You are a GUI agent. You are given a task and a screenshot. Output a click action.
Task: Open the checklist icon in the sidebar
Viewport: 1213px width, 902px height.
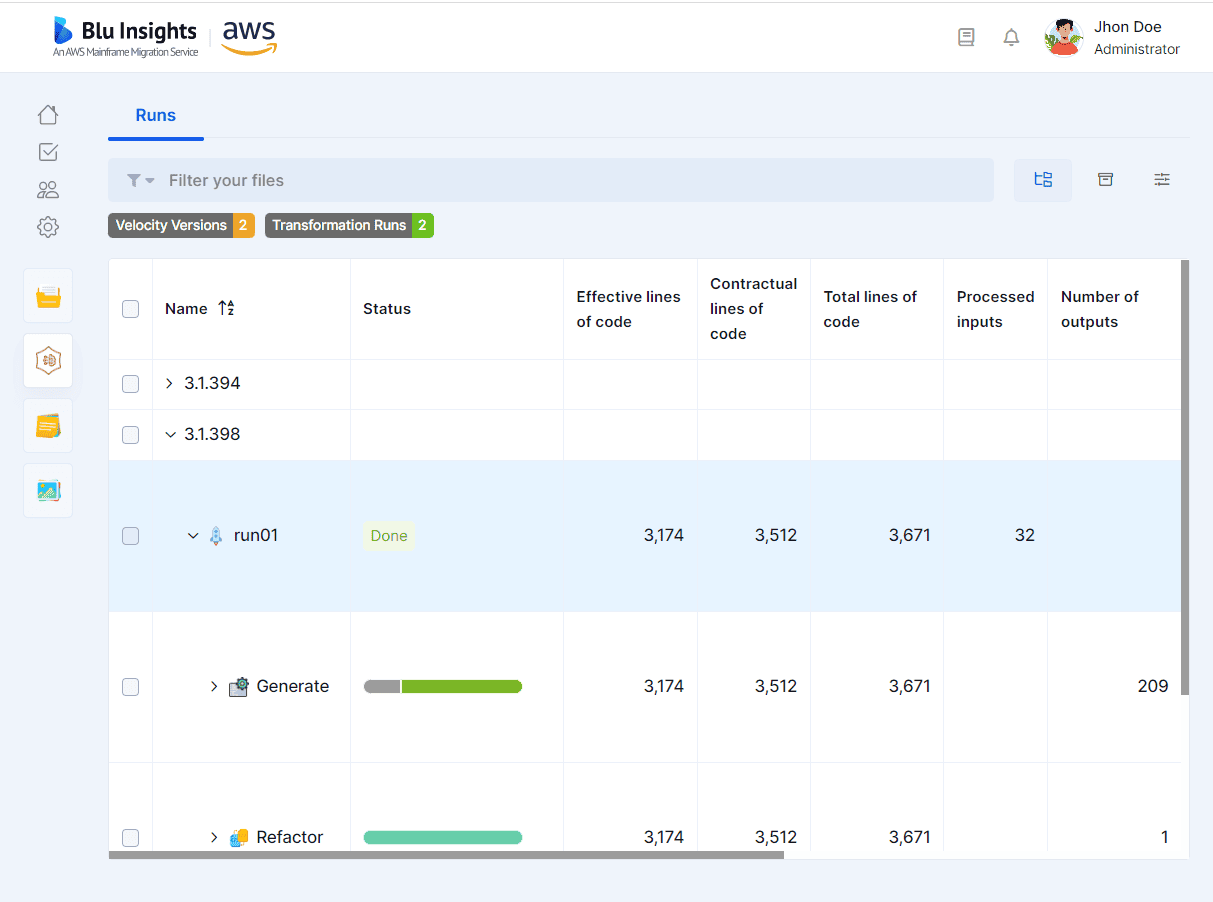48,152
